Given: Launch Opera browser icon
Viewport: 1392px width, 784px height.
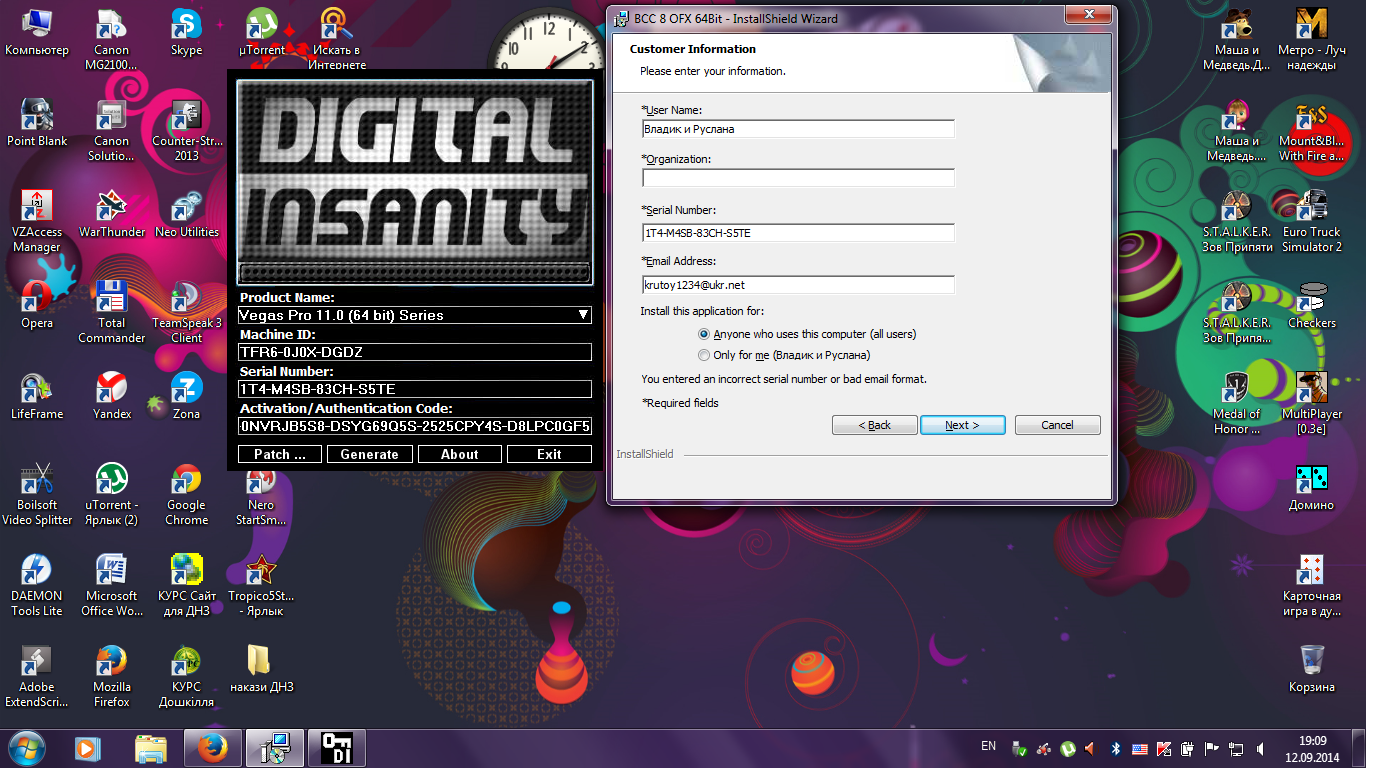Looking at the screenshot, I should click(37, 306).
